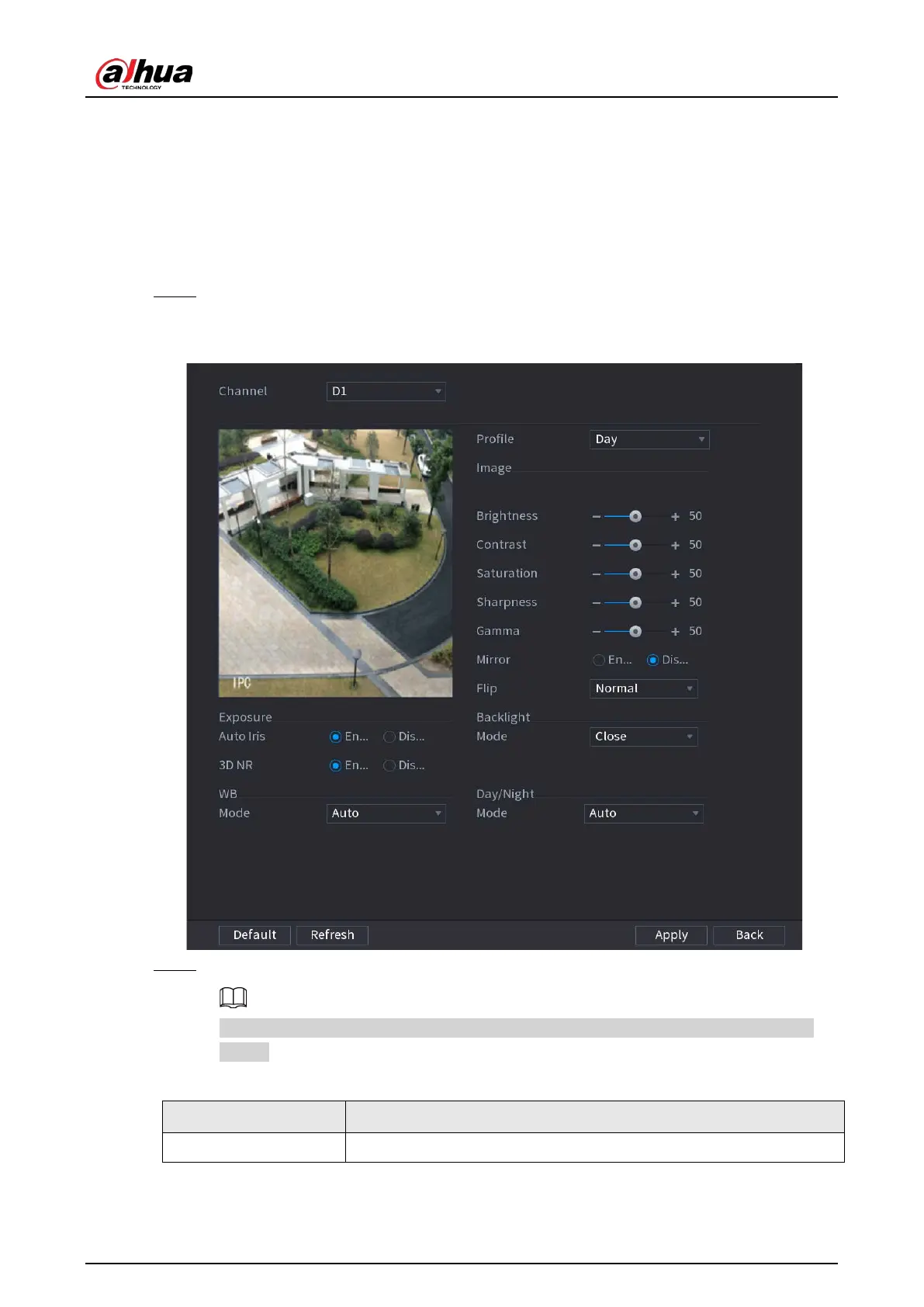
Task: Click the Apply button
Action: (x=671, y=935)
